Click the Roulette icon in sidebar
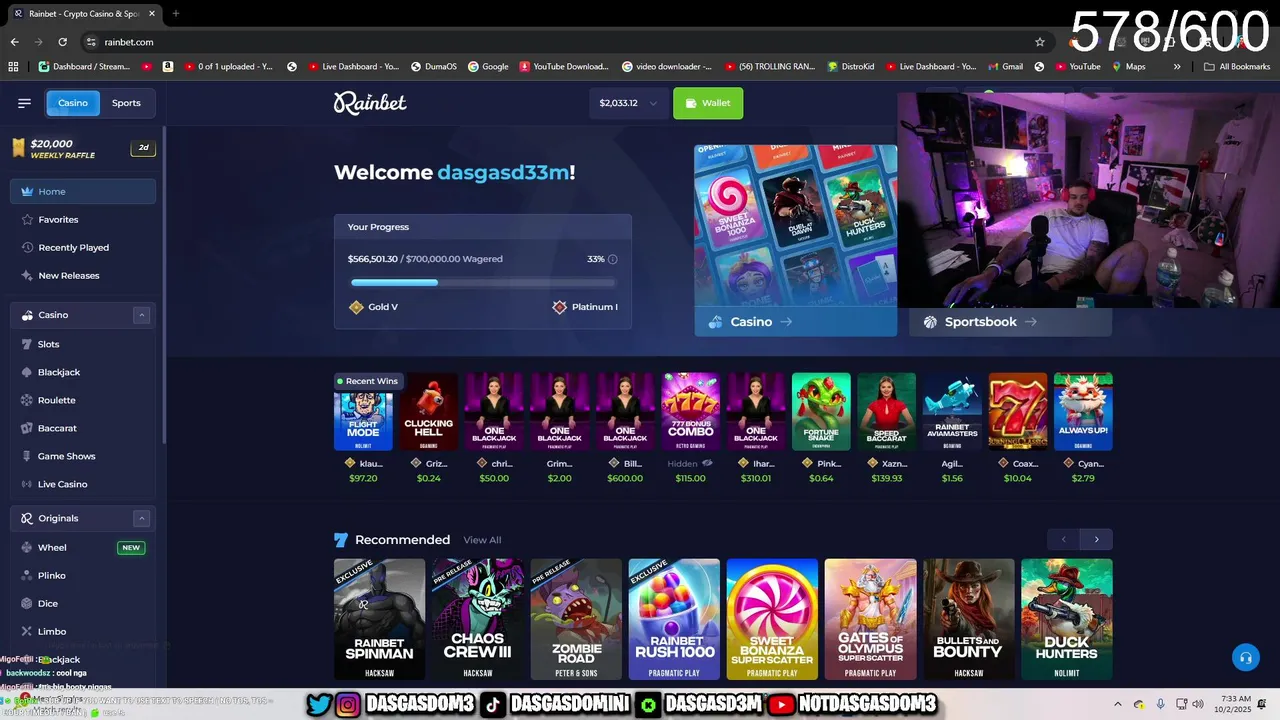This screenshot has height=720, width=1280. pyautogui.click(x=27, y=400)
